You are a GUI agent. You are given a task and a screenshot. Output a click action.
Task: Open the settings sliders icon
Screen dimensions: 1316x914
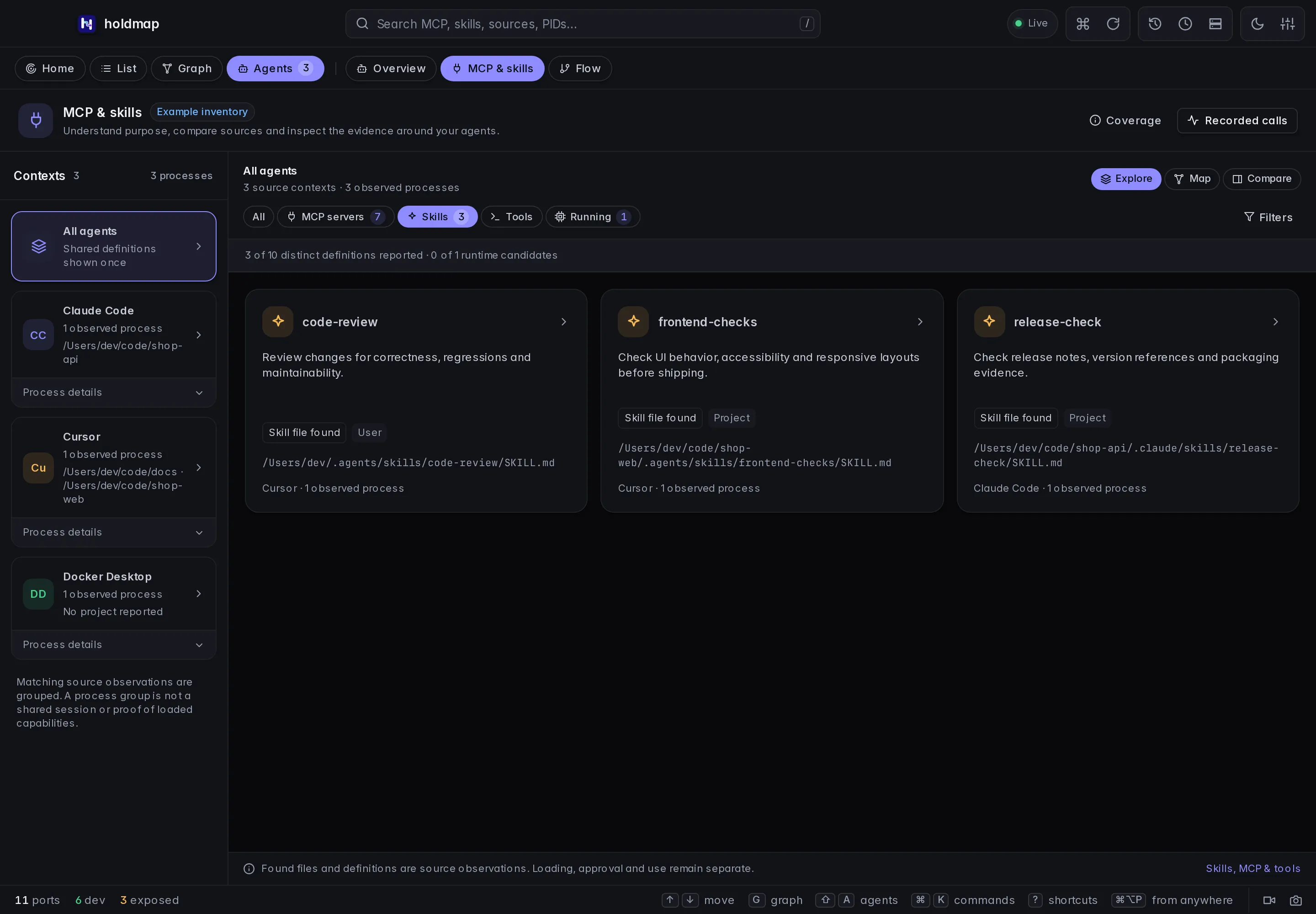(x=1287, y=23)
